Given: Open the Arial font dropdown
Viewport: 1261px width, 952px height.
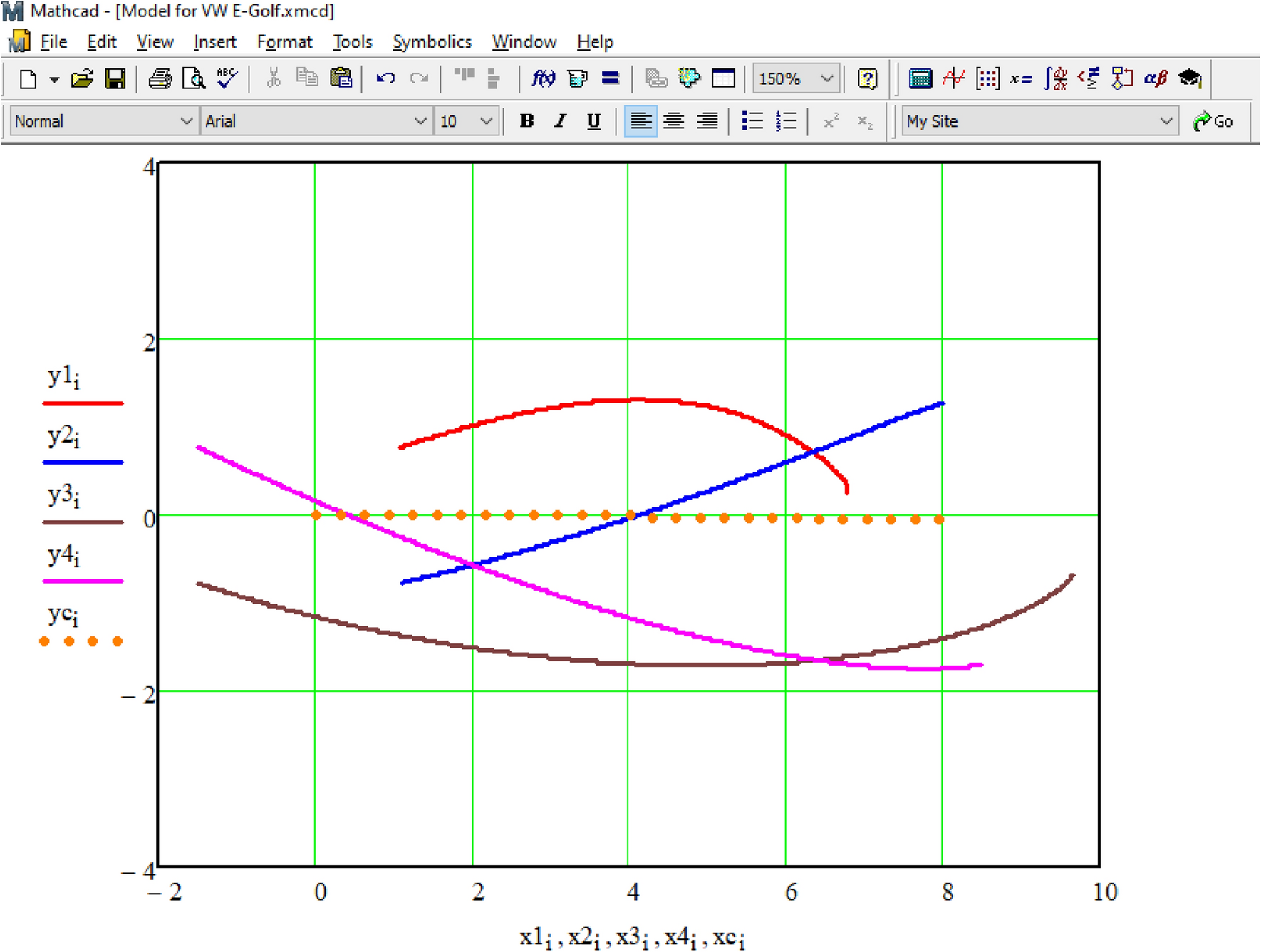Looking at the screenshot, I should tap(419, 121).
